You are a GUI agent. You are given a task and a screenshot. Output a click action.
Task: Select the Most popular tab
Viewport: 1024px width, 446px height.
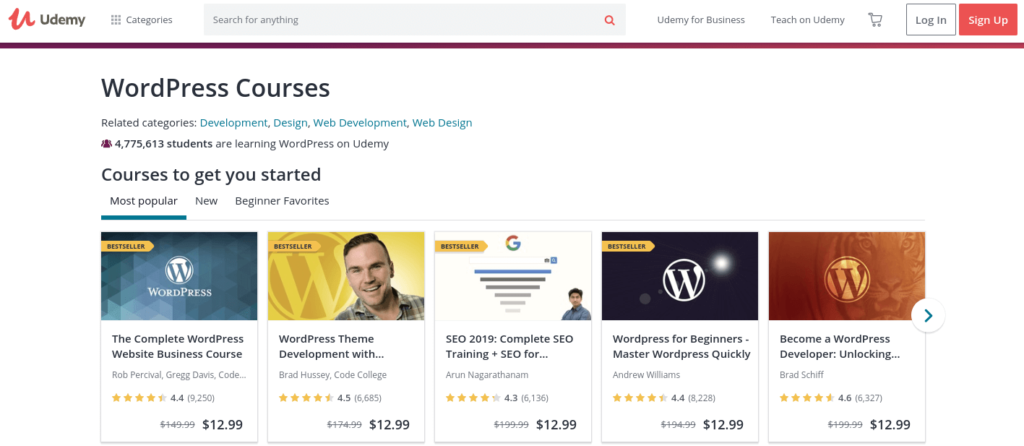pos(143,201)
